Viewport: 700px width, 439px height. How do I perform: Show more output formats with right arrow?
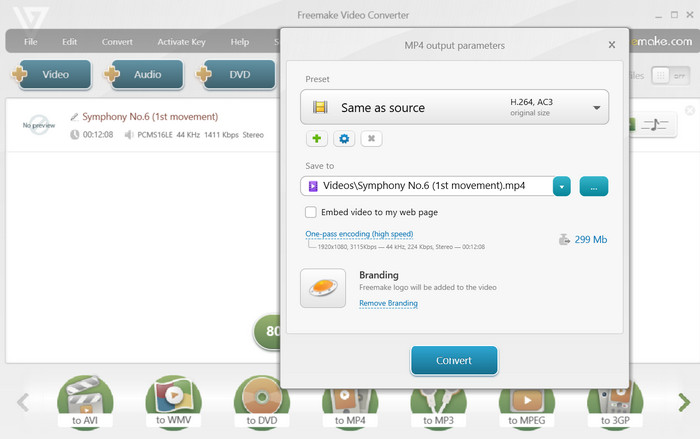tap(684, 402)
